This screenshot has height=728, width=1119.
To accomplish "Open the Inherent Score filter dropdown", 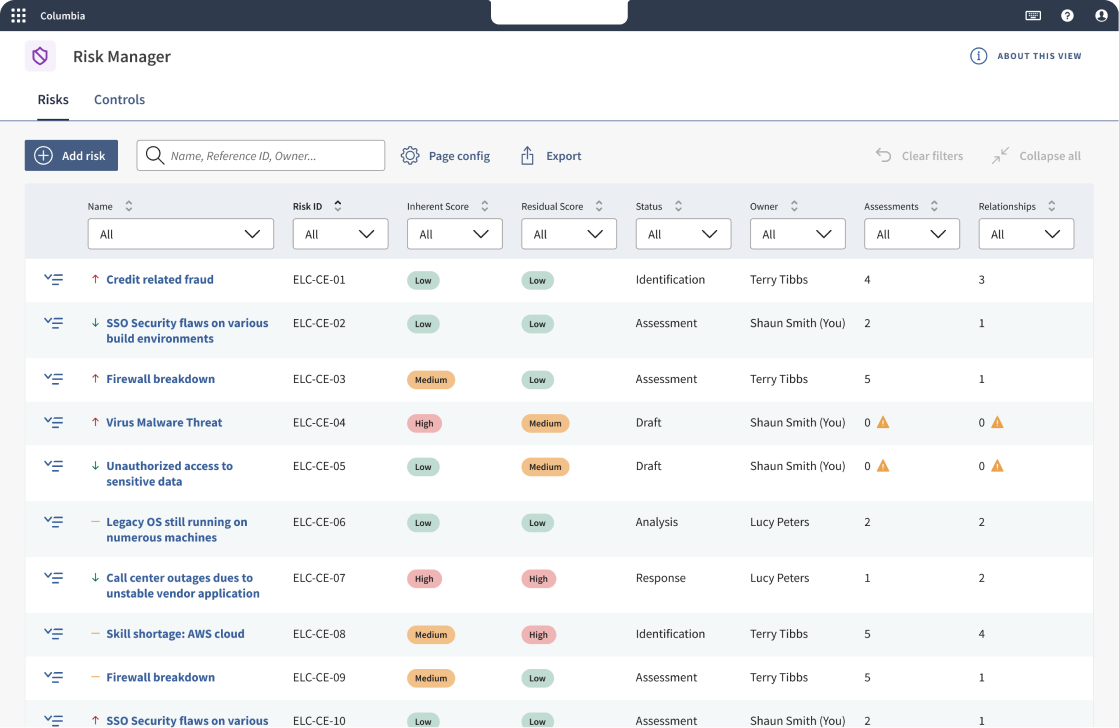I will click(455, 234).
